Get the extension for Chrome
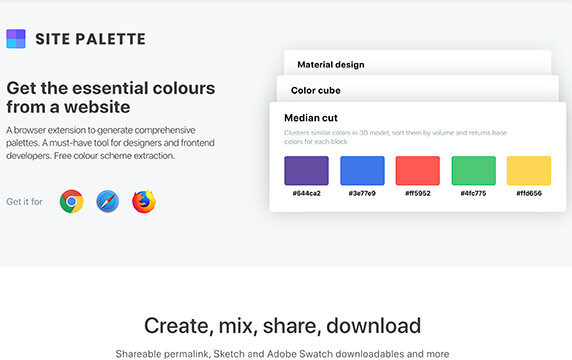Image resolution: width=572 pixels, height=360 pixels. [72, 201]
